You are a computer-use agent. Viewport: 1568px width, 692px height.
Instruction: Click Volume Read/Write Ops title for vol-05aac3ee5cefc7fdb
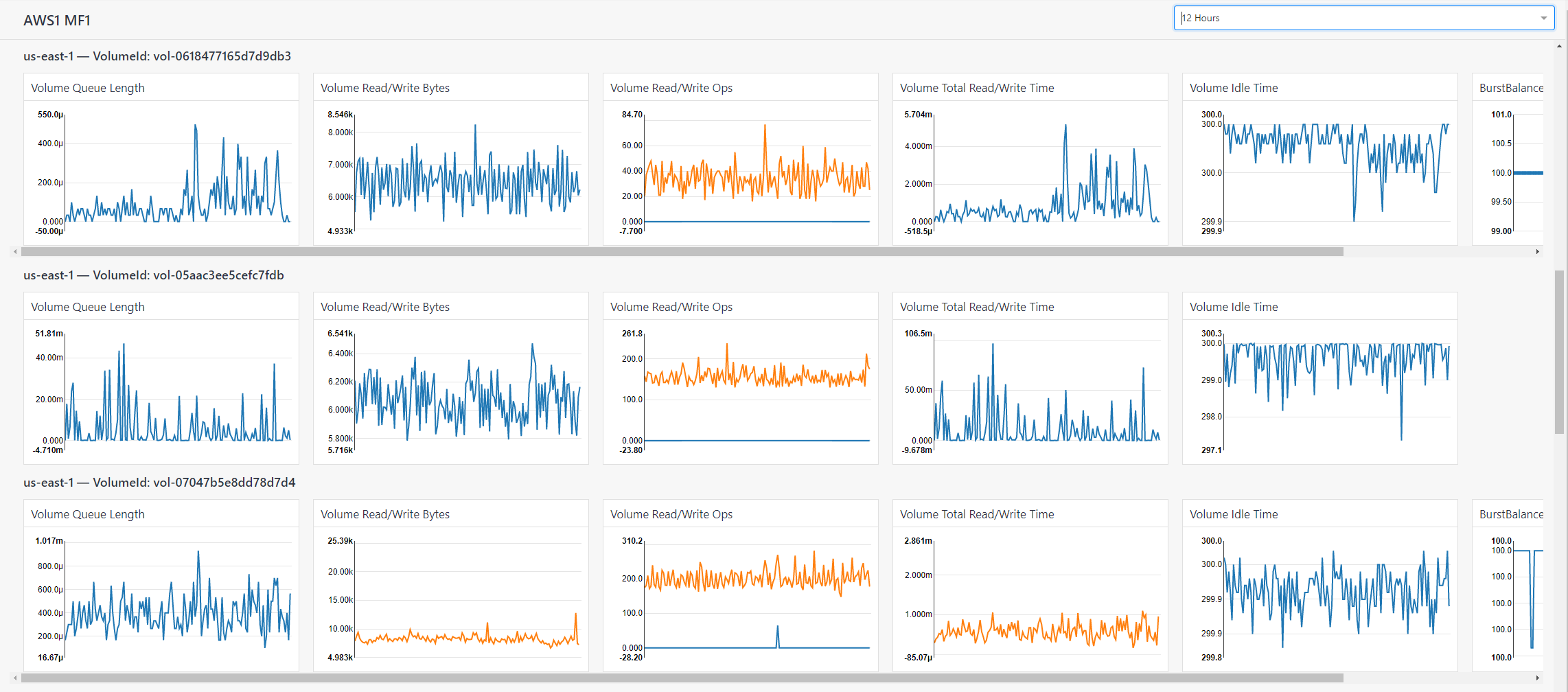[671, 307]
